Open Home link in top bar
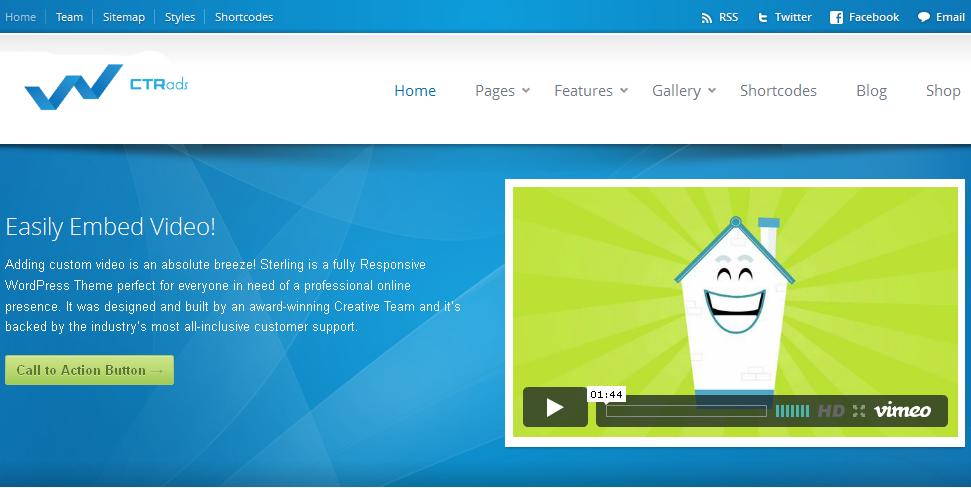Screen dimensions: 971x488 20,17
